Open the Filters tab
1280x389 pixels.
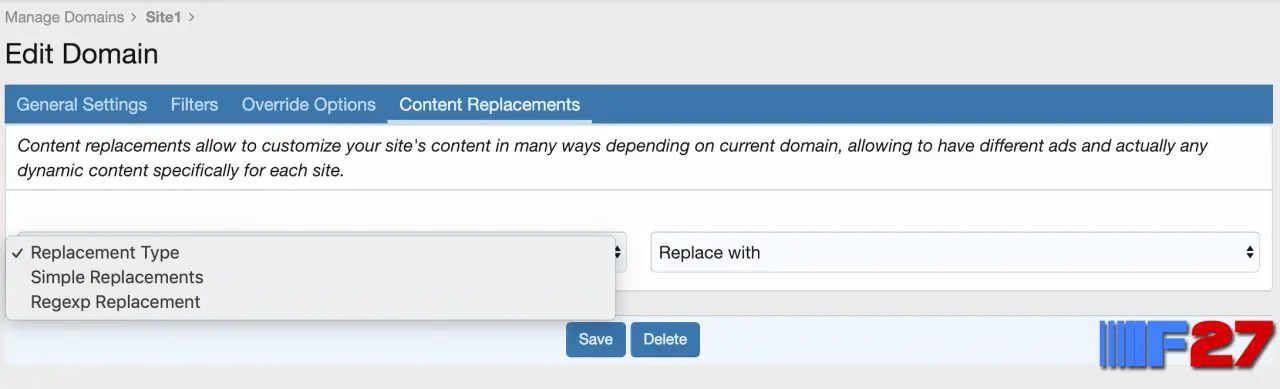tap(194, 104)
